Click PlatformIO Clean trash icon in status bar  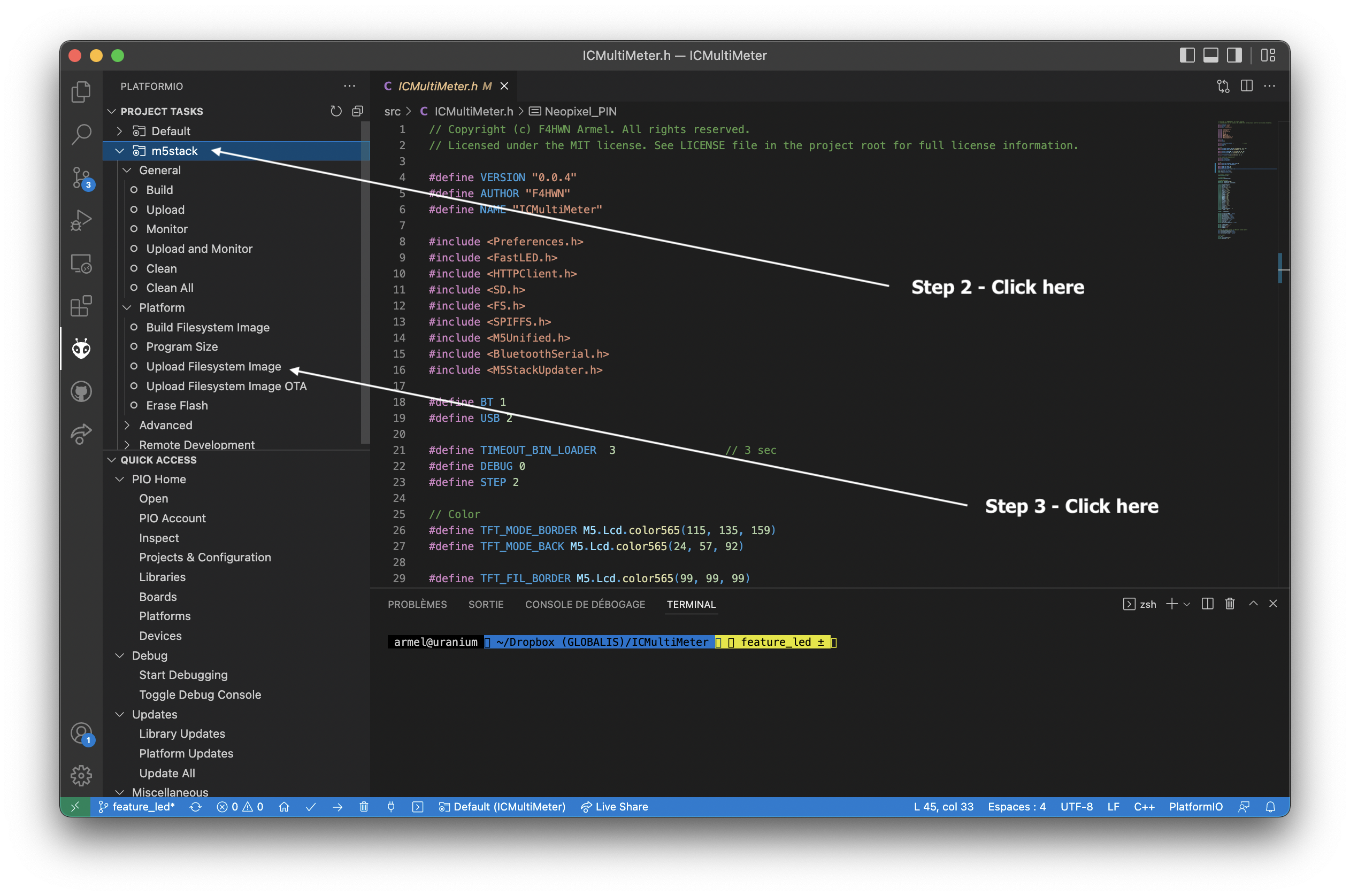[364, 806]
